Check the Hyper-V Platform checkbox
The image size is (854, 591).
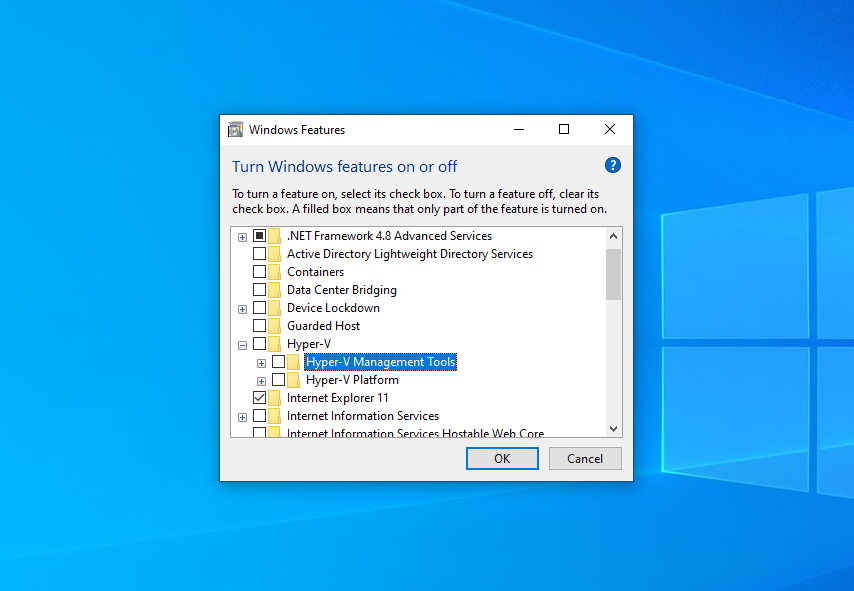pos(278,380)
